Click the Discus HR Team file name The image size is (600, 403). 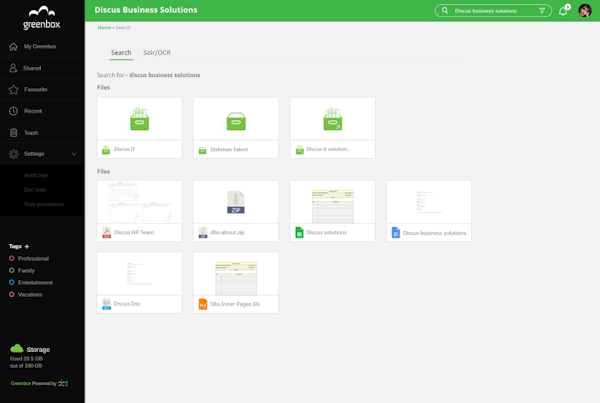134,232
